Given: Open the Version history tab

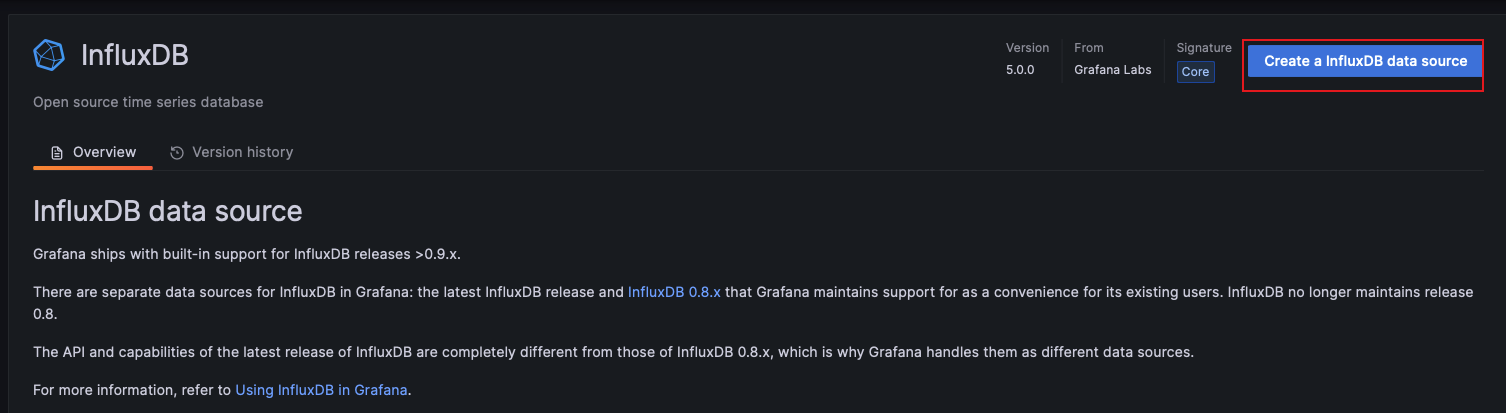Looking at the screenshot, I should pos(242,152).
